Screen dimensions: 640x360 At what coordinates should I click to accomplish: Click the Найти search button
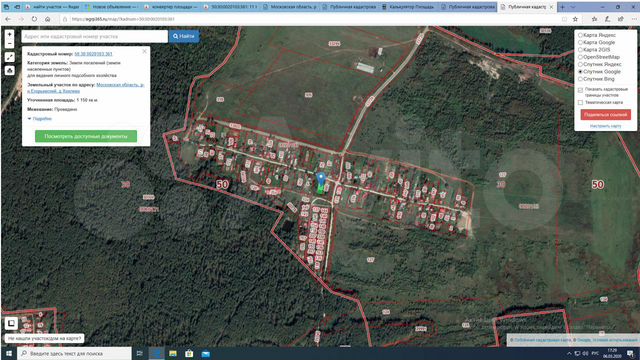tap(184, 36)
